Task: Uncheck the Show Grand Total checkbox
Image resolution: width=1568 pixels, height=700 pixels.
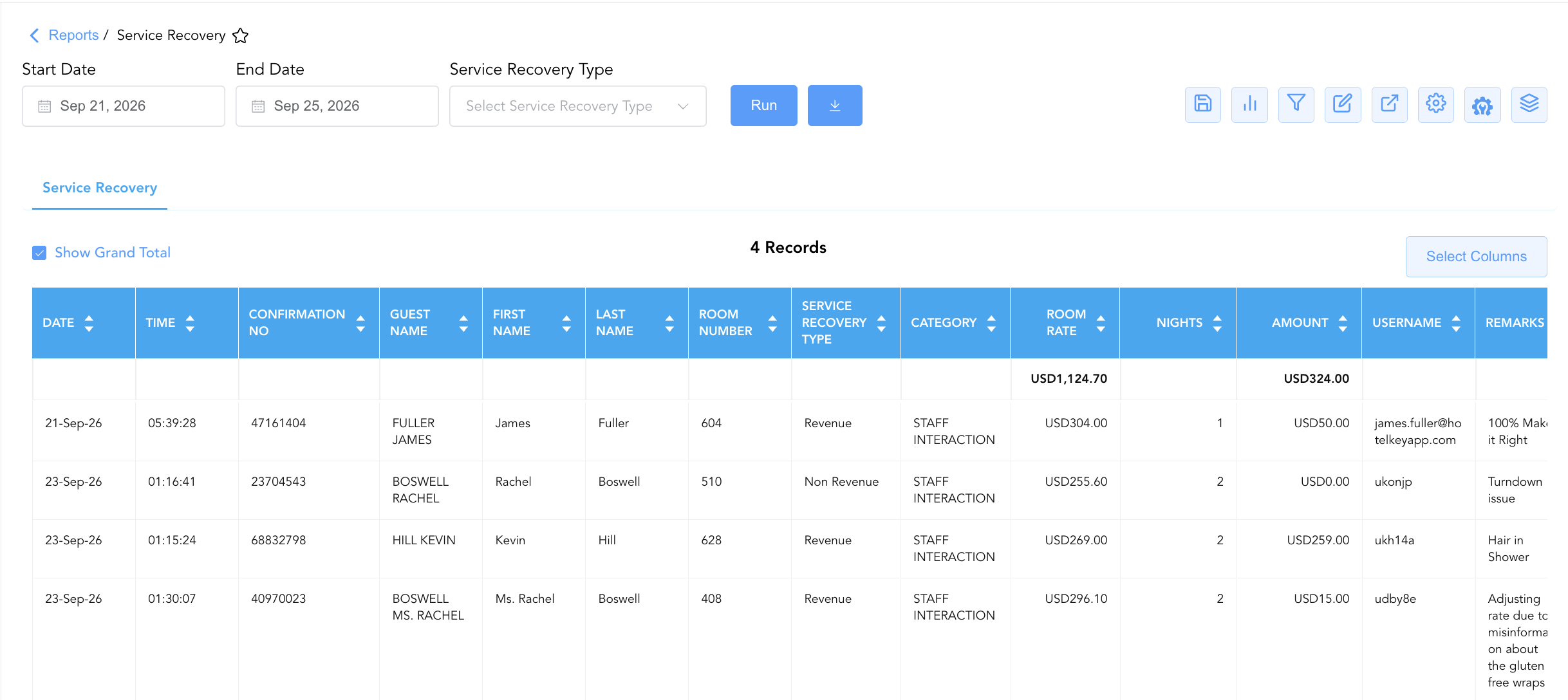Action: click(x=39, y=253)
